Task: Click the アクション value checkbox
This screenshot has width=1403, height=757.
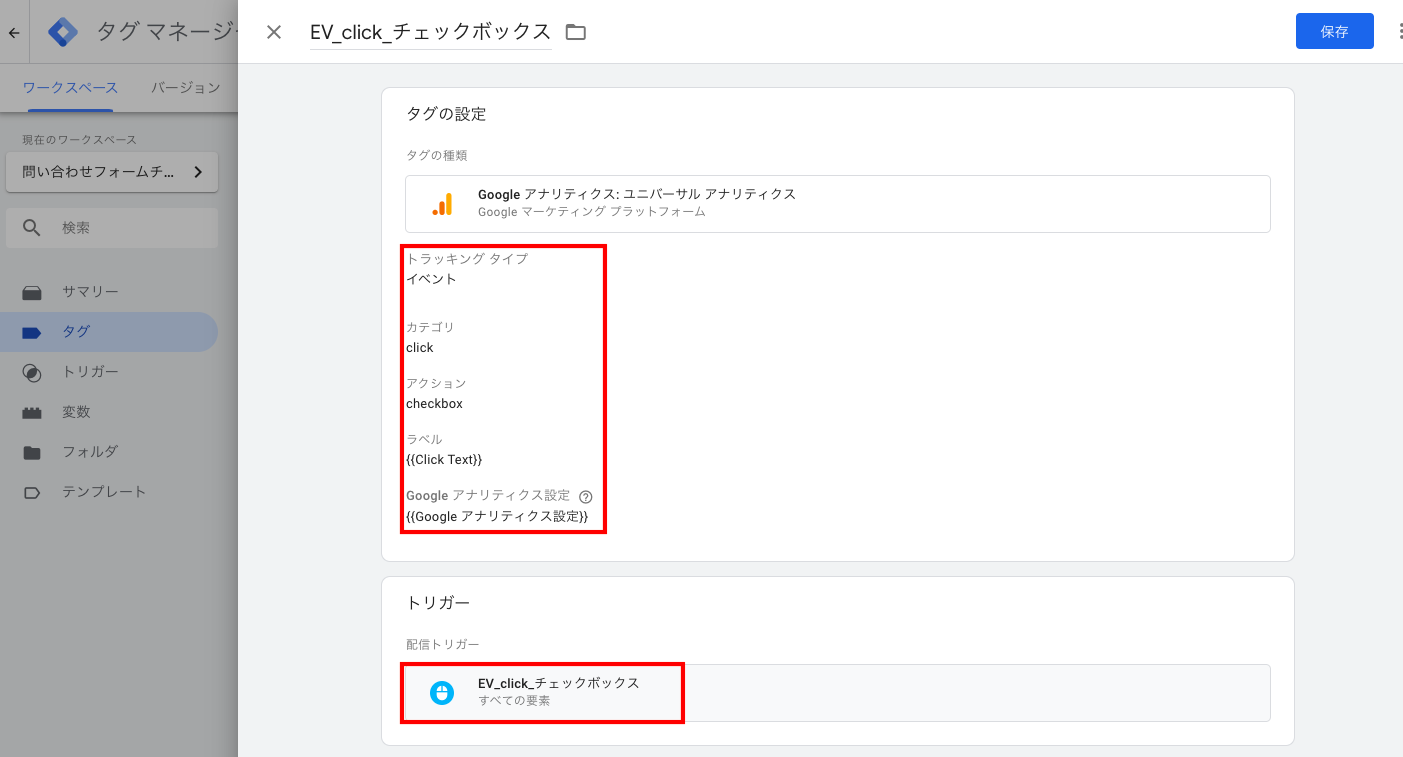Action: pyautogui.click(x=434, y=404)
